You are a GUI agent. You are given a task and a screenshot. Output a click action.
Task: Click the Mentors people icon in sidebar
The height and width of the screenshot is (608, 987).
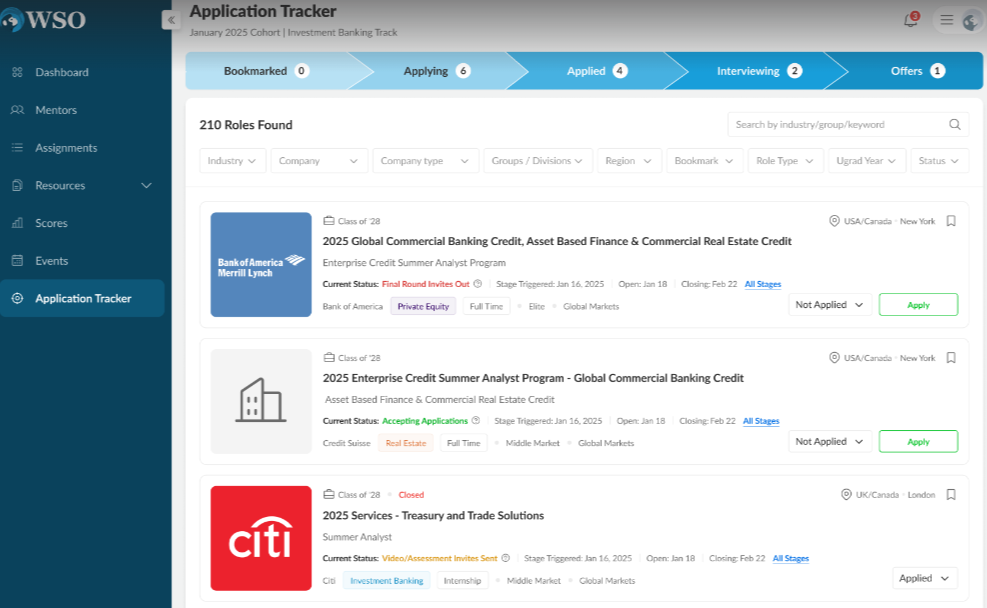17,110
